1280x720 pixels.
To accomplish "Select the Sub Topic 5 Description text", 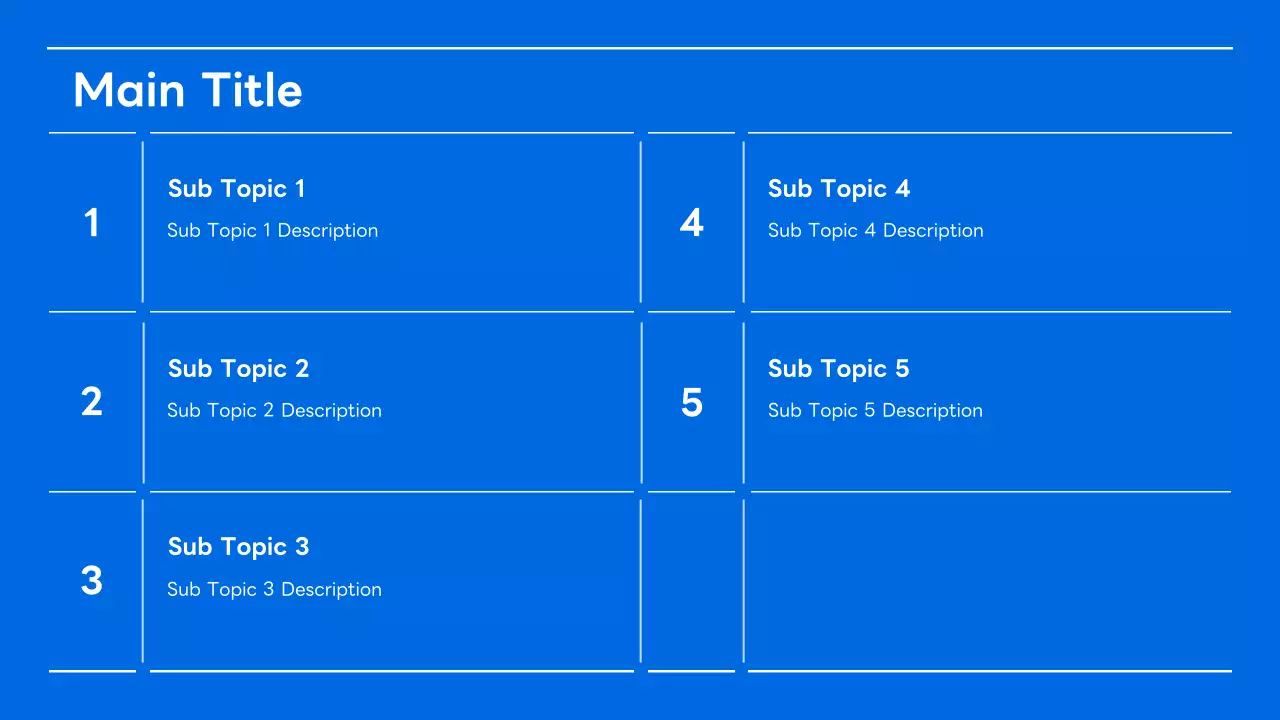I will pyautogui.click(x=875, y=411).
